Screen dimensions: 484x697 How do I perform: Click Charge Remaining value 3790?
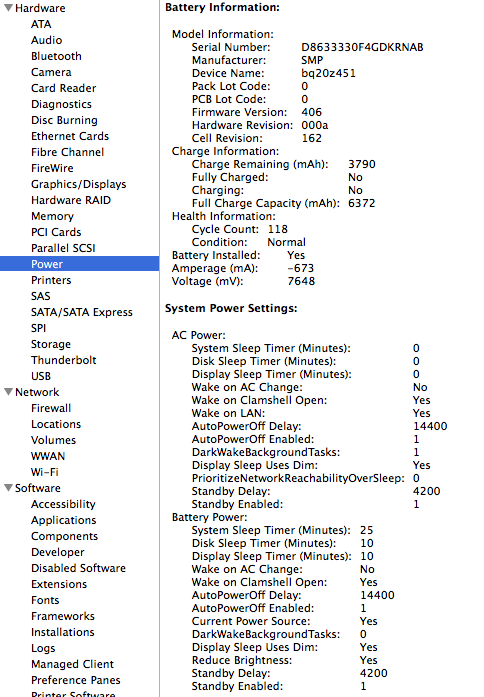coord(362,164)
